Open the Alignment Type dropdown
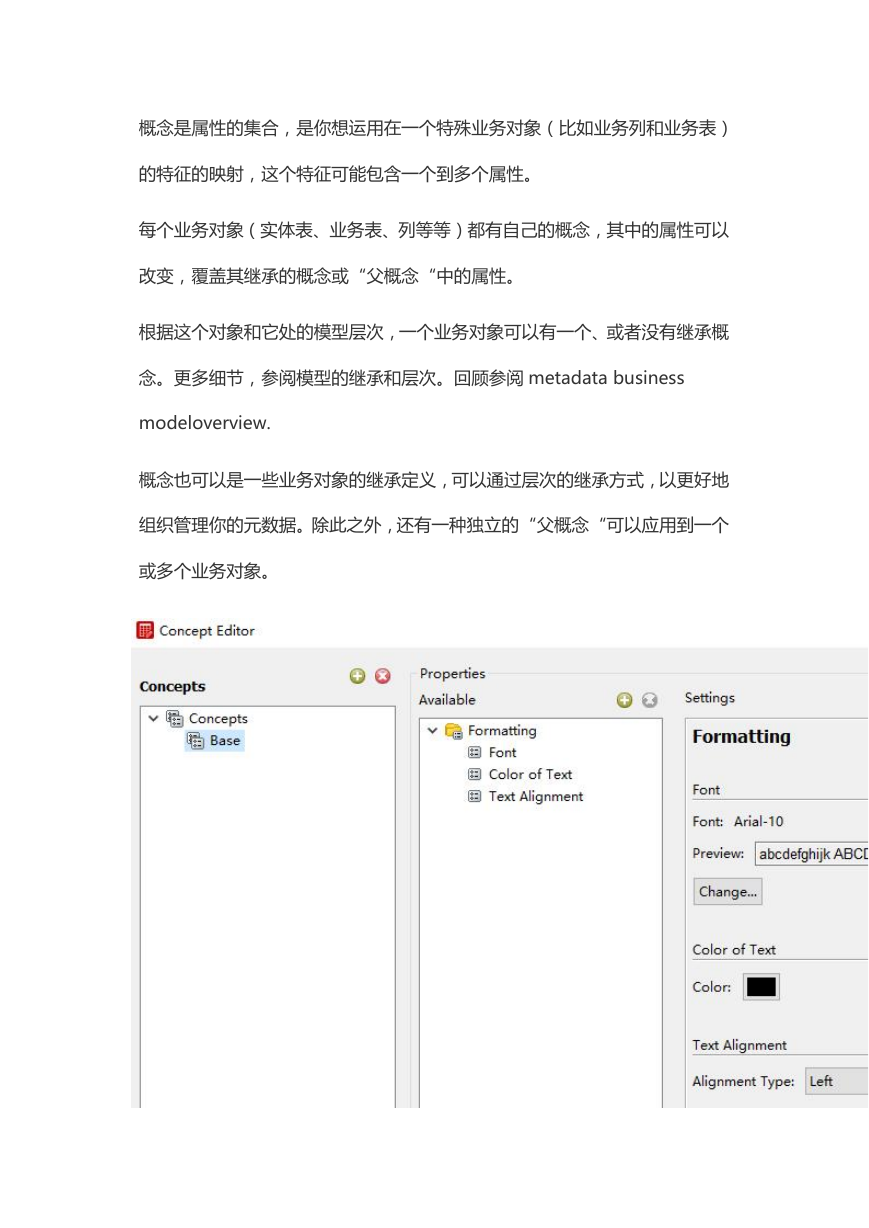 point(836,1081)
